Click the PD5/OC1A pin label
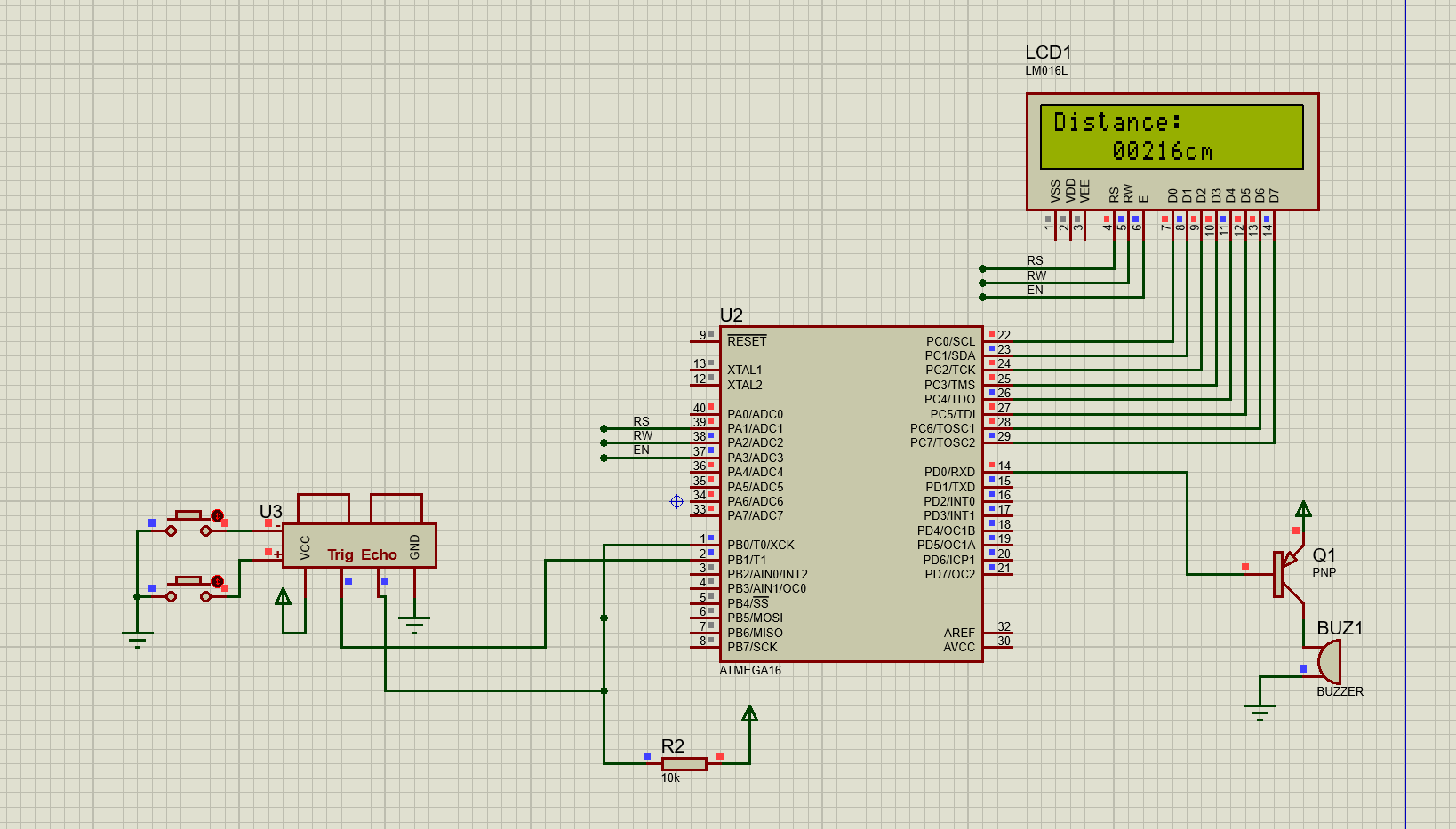This screenshot has height=829, width=1456. 946,545
